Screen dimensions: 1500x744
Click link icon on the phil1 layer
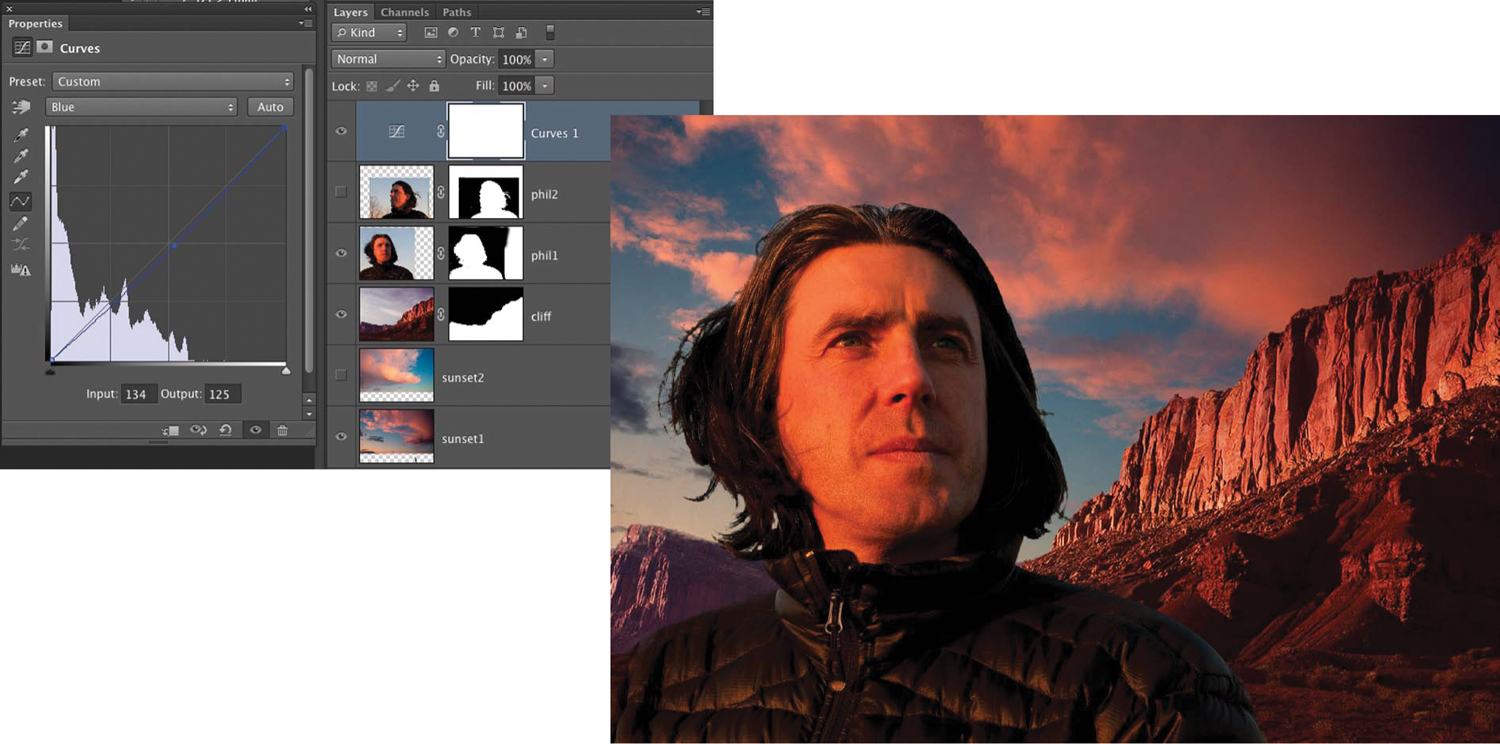[441, 253]
